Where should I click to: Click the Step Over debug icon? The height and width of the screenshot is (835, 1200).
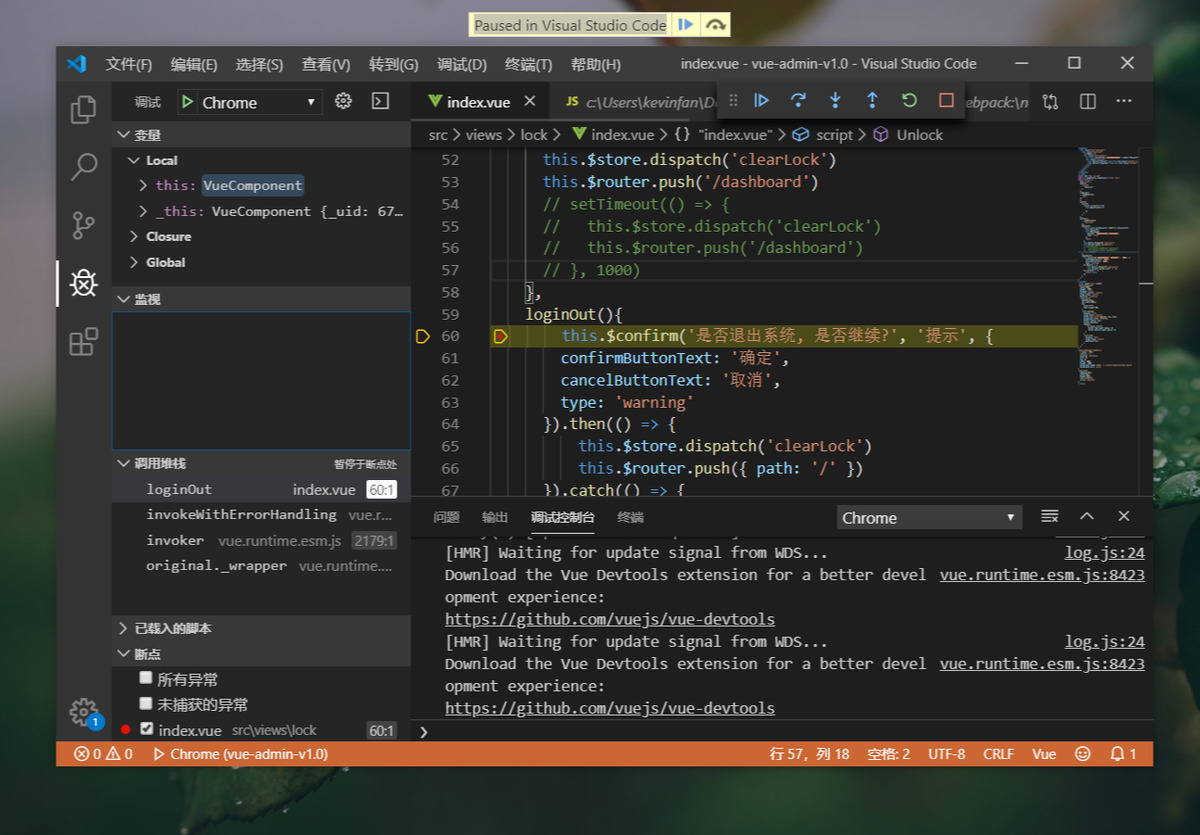pyautogui.click(x=798, y=100)
